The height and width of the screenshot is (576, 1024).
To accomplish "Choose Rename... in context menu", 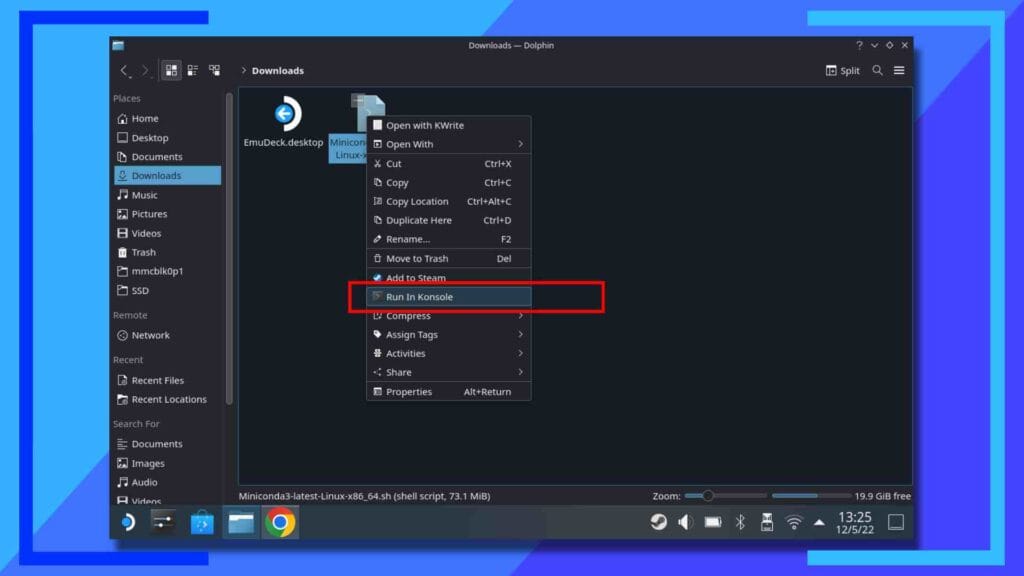I will [x=449, y=240].
